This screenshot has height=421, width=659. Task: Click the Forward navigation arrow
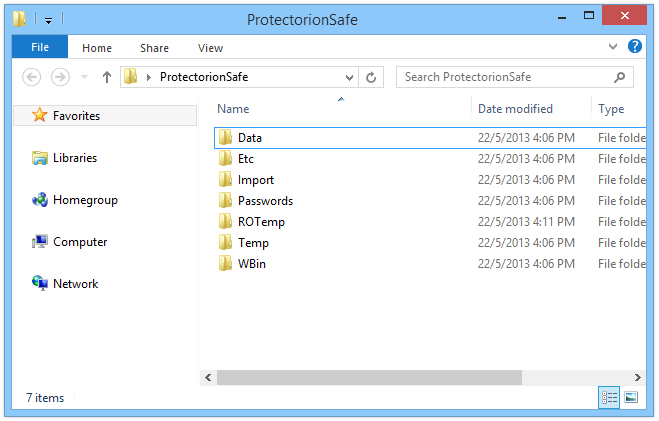(x=60, y=77)
